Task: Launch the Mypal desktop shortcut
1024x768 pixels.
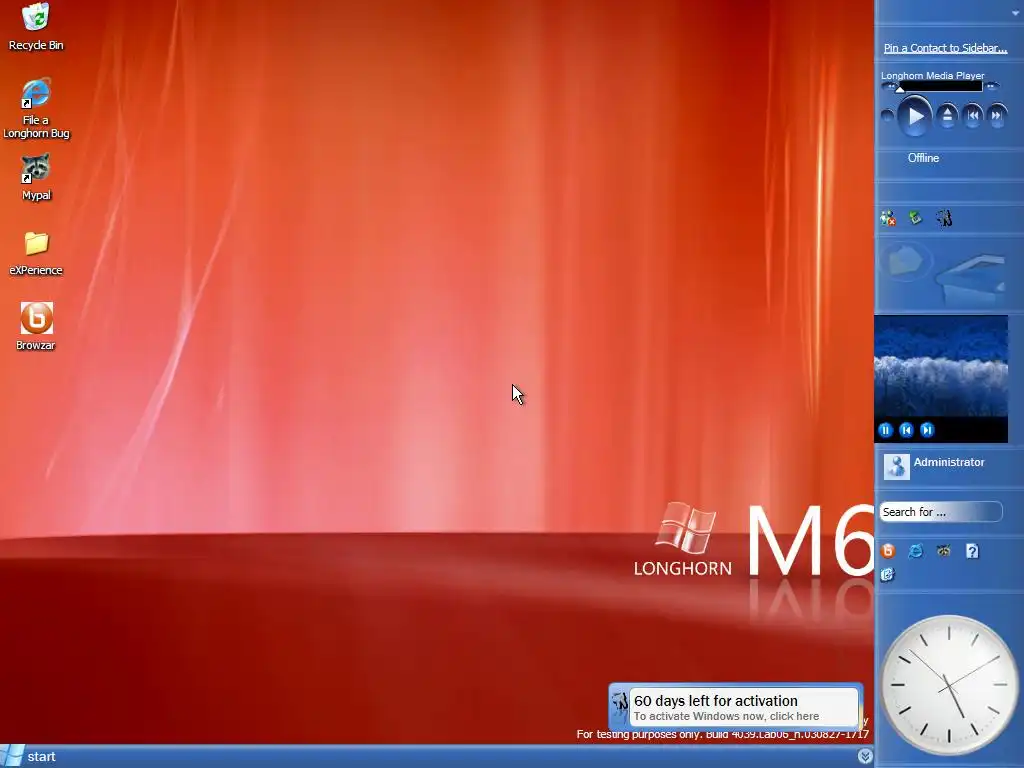Action: 36,178
